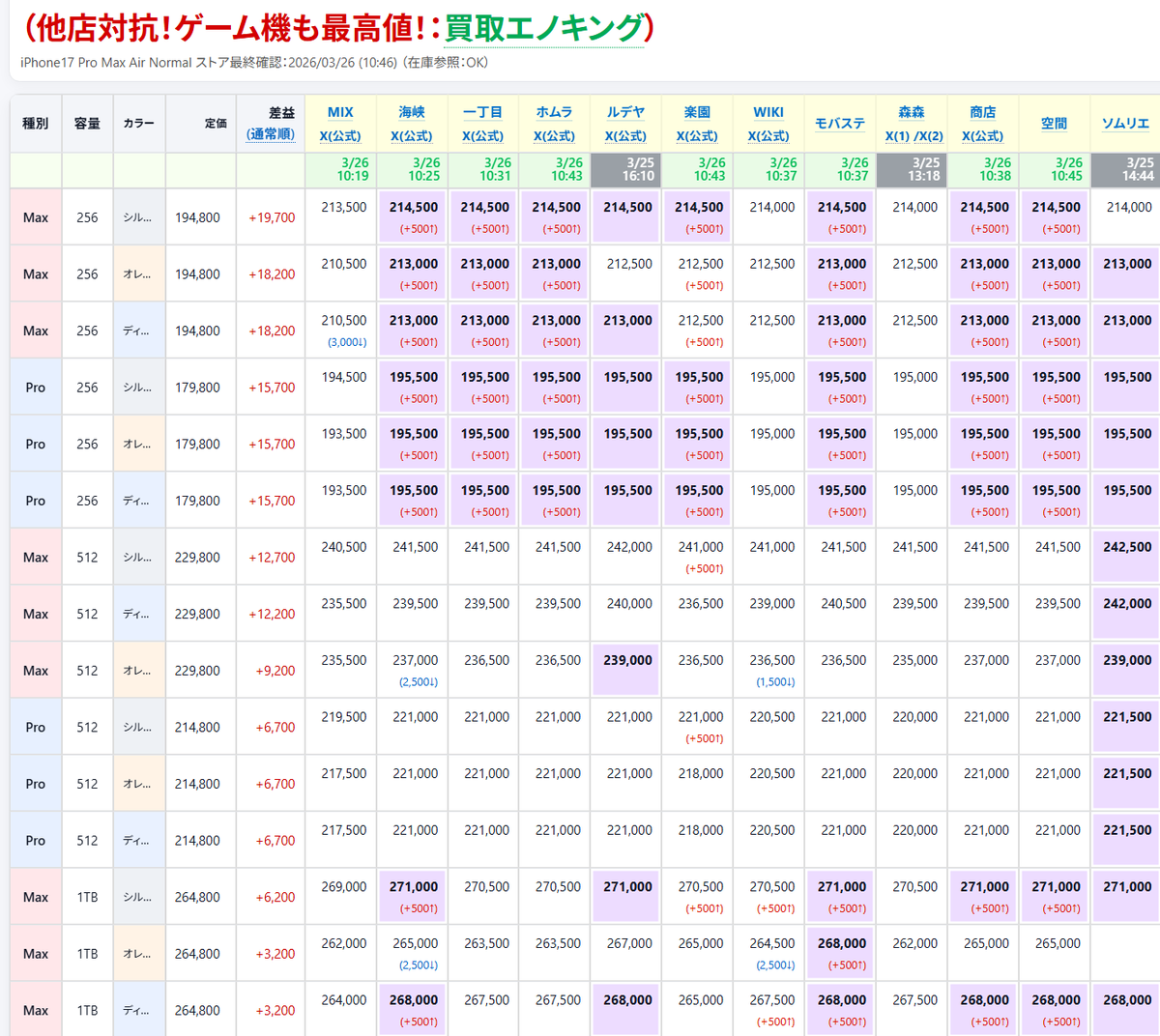This screenshot has width=1160, height=1036.
Task: Select the 271,000 price cell in ソムリエ column
Action: (x=1125, y=885)
